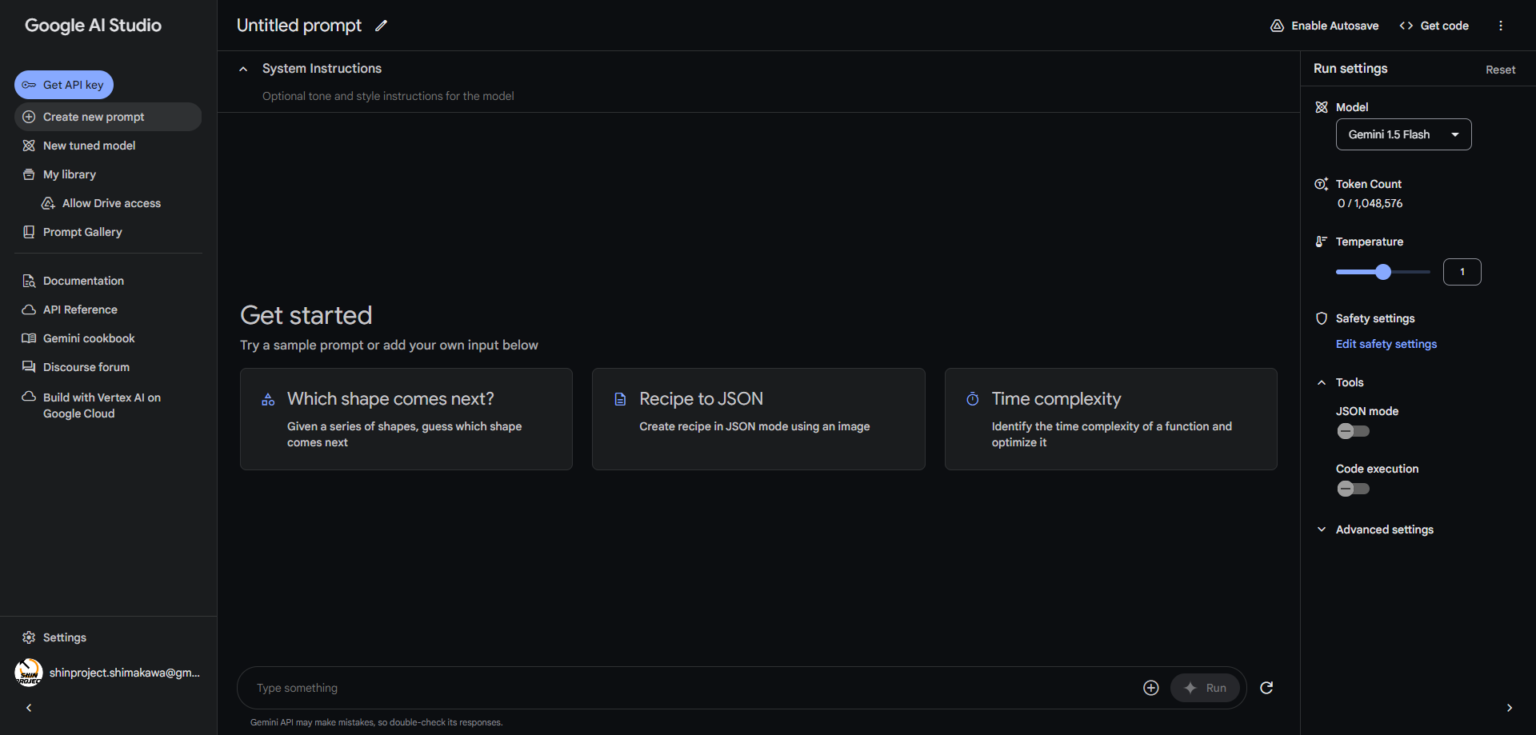Click the Enable Autosave drive icon
This screenshot has width=1536, height=735.
(1277, 26)
